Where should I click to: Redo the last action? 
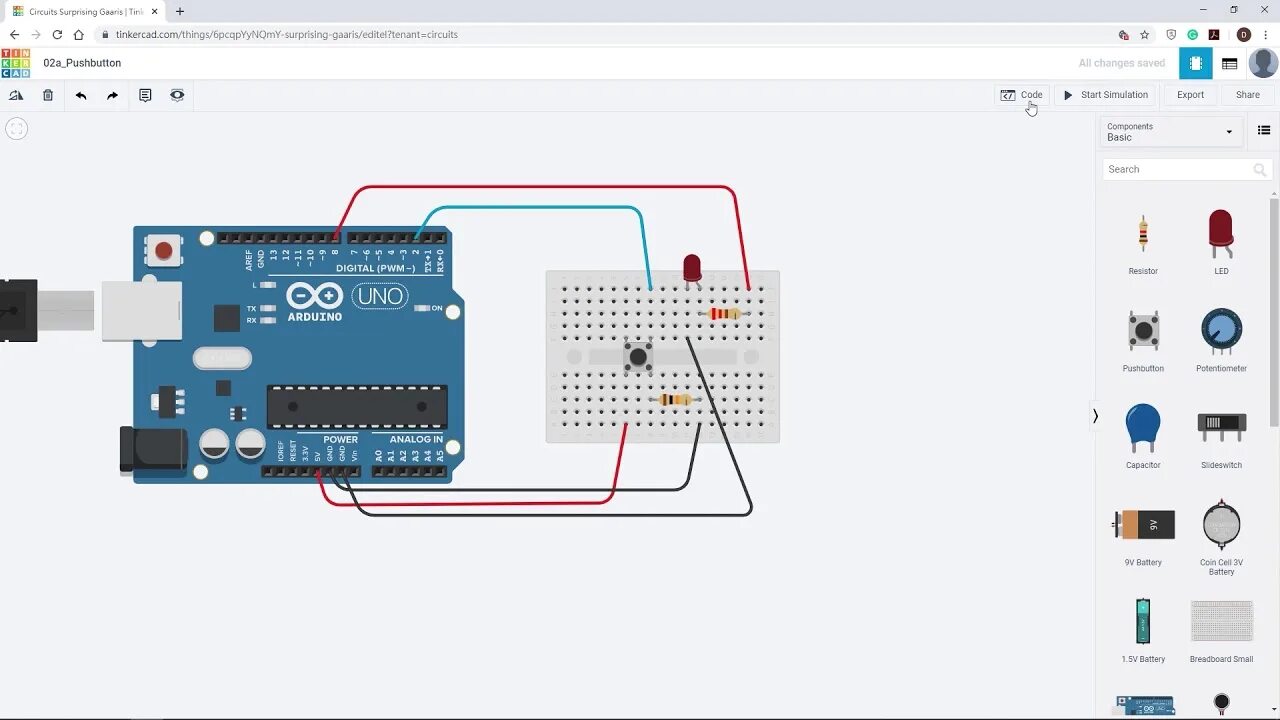[112, 95]
